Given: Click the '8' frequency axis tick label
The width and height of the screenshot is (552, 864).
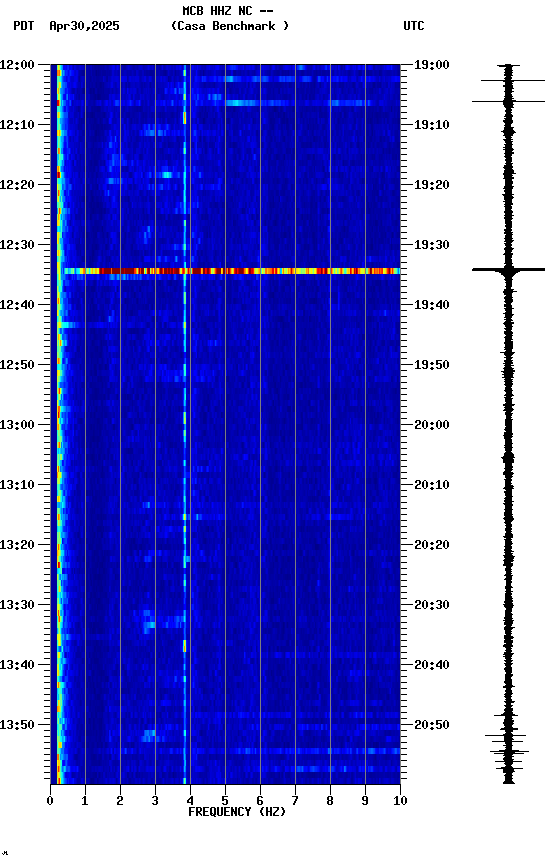Looking at the screenshot, I should 330,801.
